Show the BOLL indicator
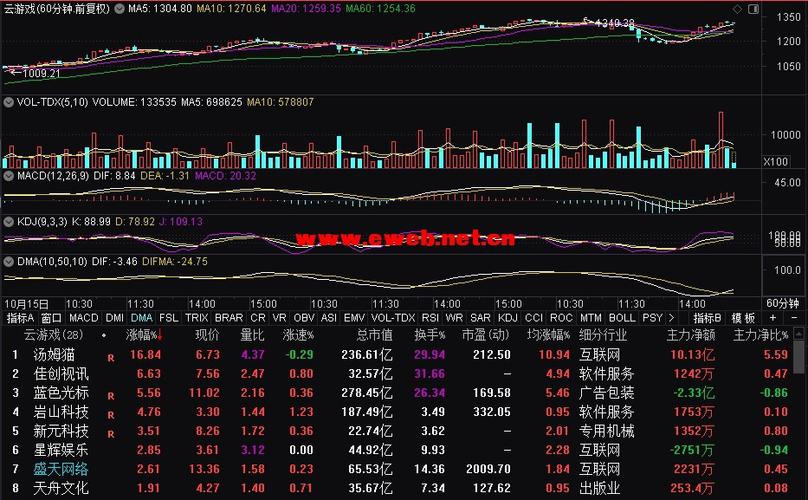The height and width of the screenshot is (500, 808). pos(622,318)
